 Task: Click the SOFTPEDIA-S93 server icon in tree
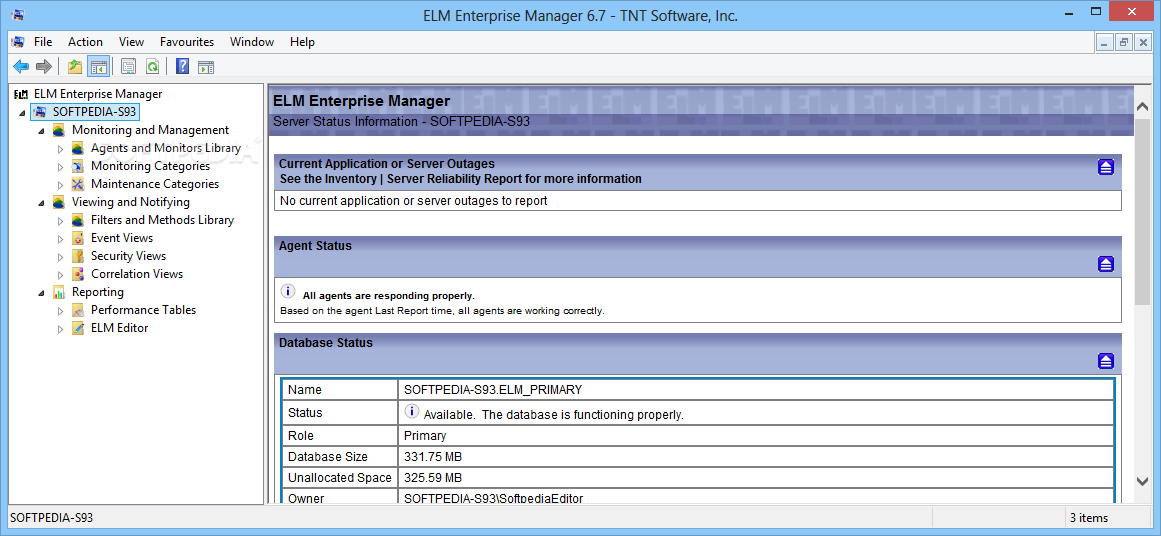(41, 112)
